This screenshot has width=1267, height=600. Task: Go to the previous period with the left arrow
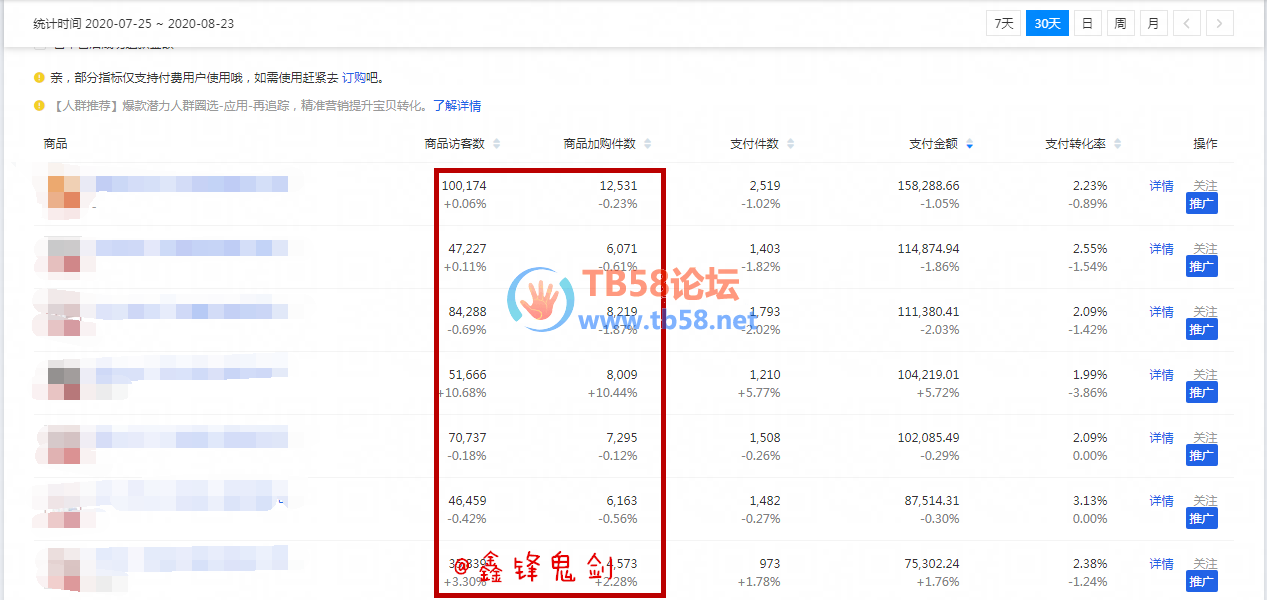1187,23
